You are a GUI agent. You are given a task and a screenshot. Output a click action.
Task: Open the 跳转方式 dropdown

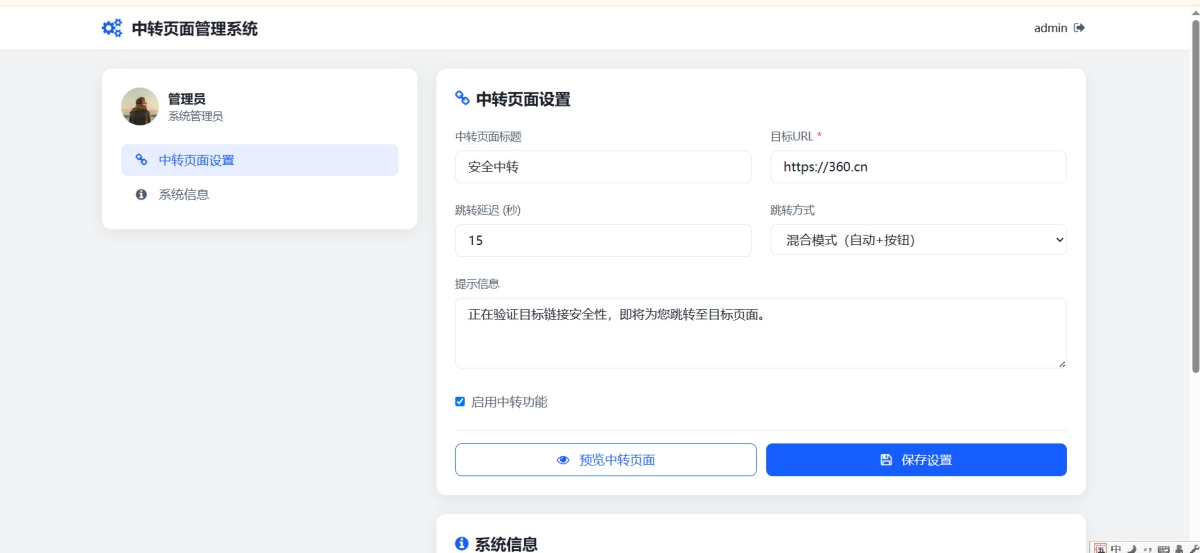pyautogui.click(x=918, y=240)
